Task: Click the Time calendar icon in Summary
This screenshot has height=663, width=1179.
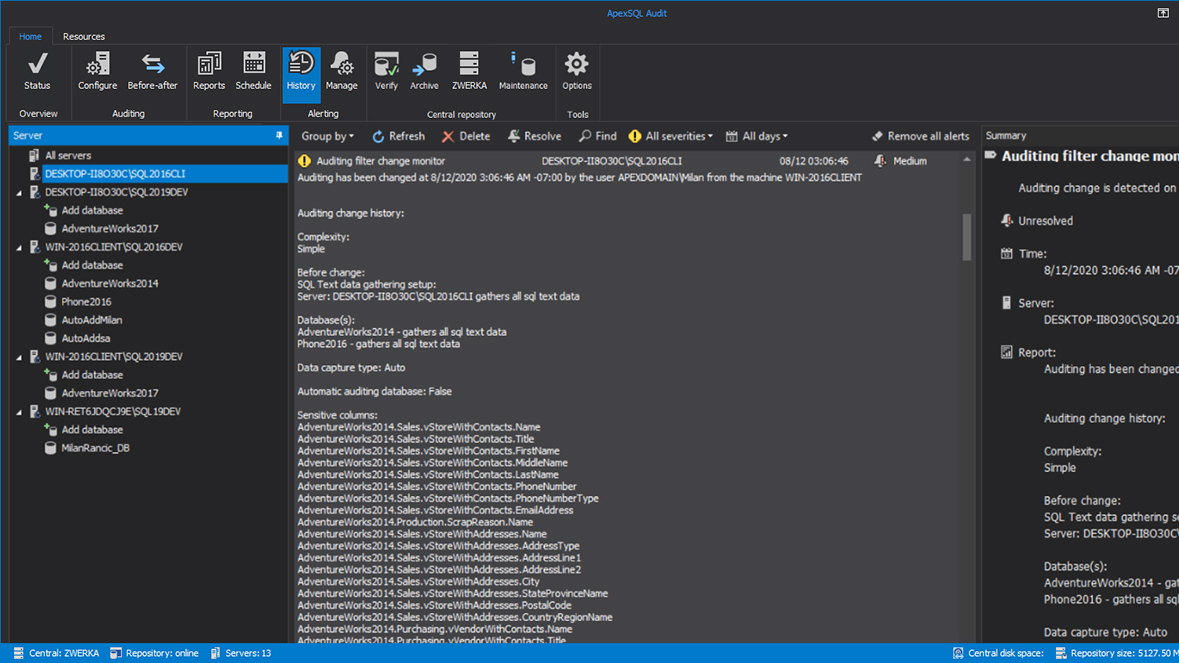Action: click(1007, 253)
